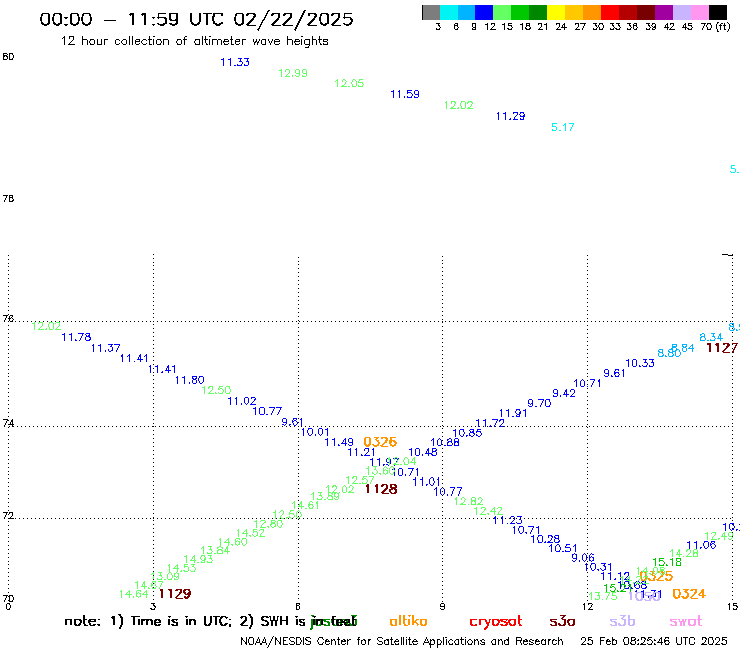
Task: Choose the yellow swatch in the legend
Action: [556, 12]
